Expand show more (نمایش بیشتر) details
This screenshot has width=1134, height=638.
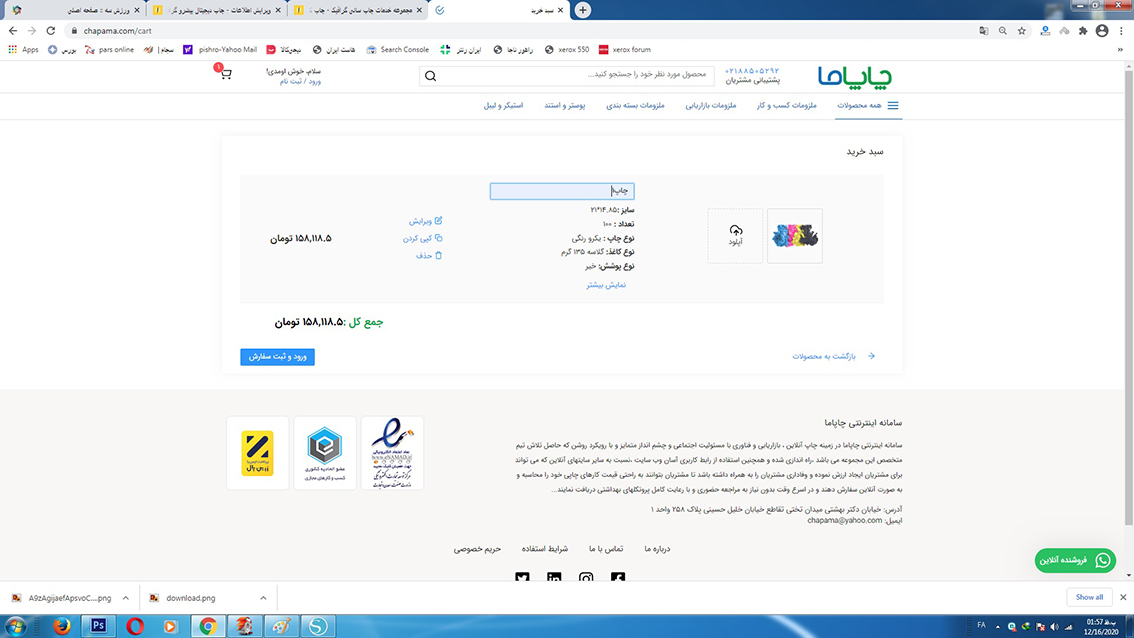[605, 285]
